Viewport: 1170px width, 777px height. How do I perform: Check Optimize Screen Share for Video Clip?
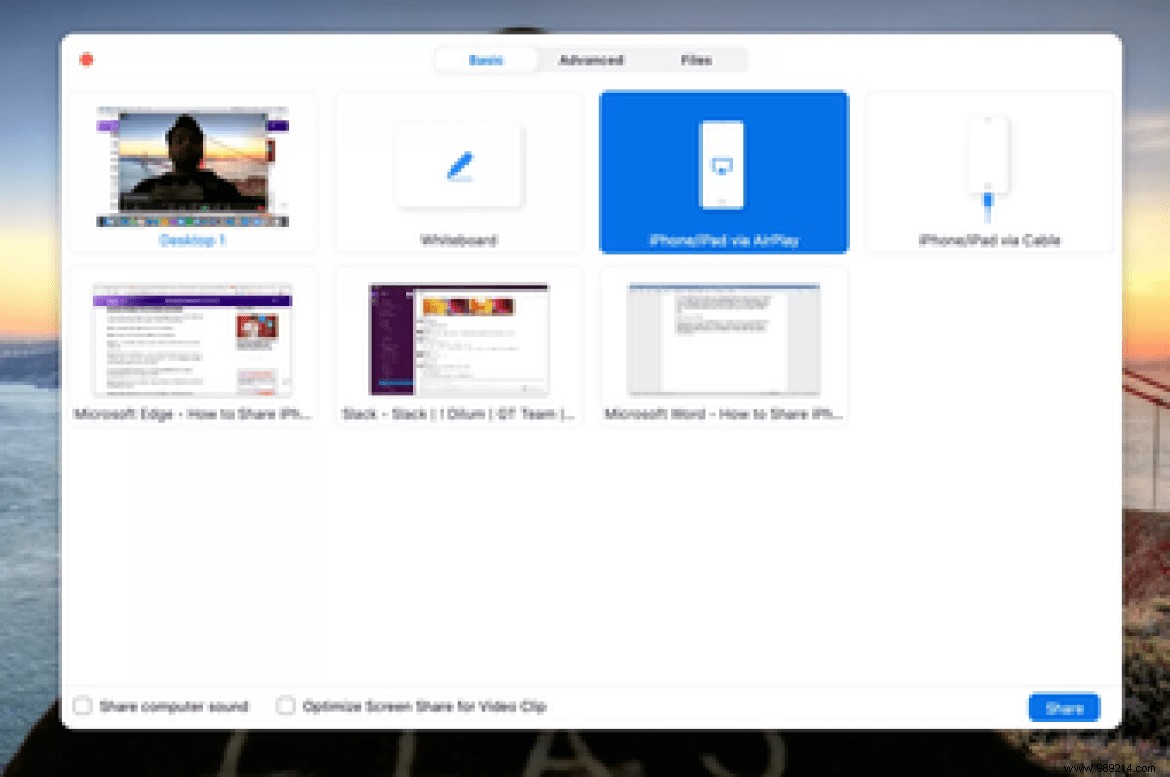(285, 705)
